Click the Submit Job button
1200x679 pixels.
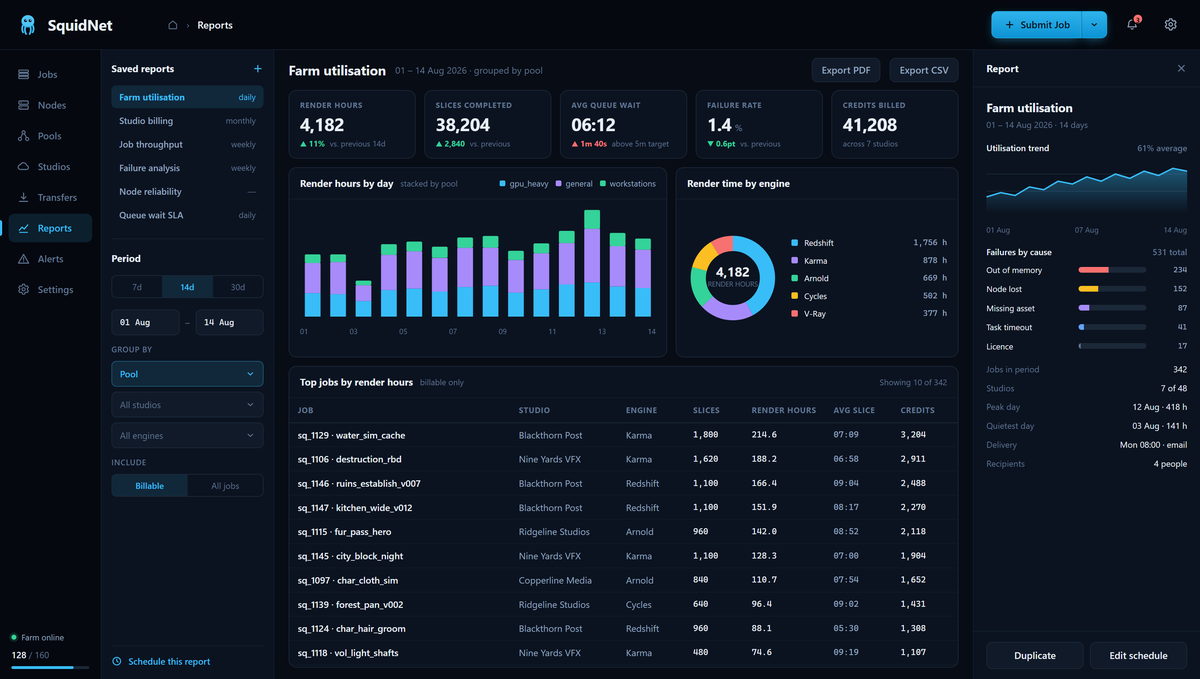point(1037,25)
